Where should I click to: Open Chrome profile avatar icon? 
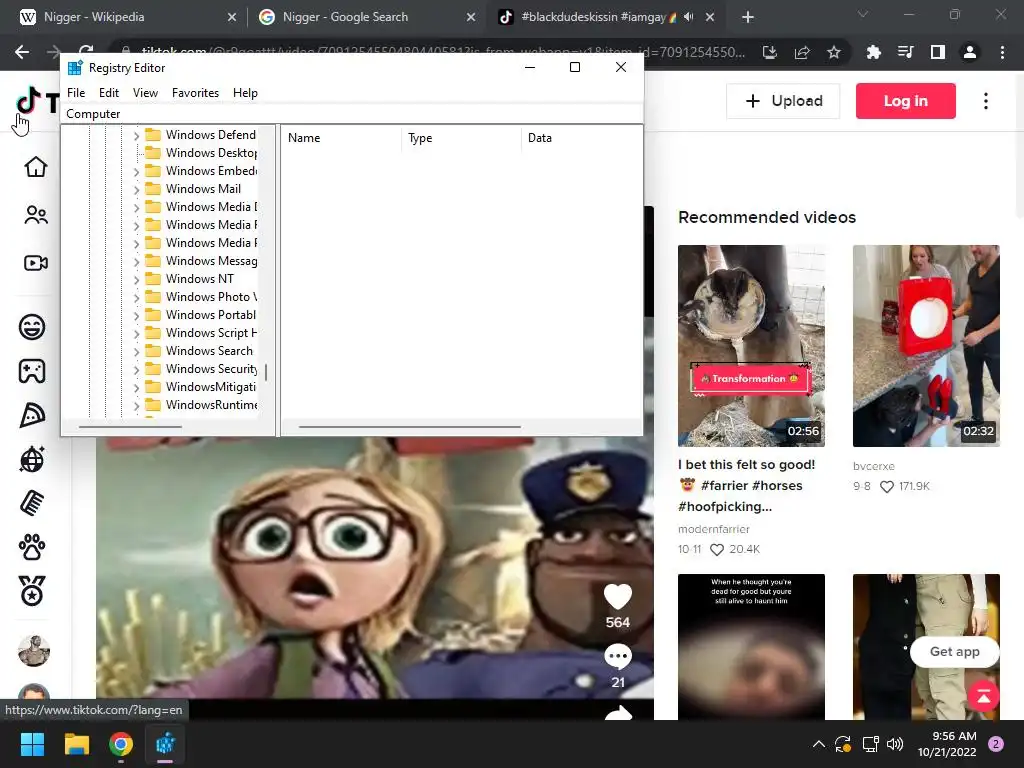[x=970, y=52]
